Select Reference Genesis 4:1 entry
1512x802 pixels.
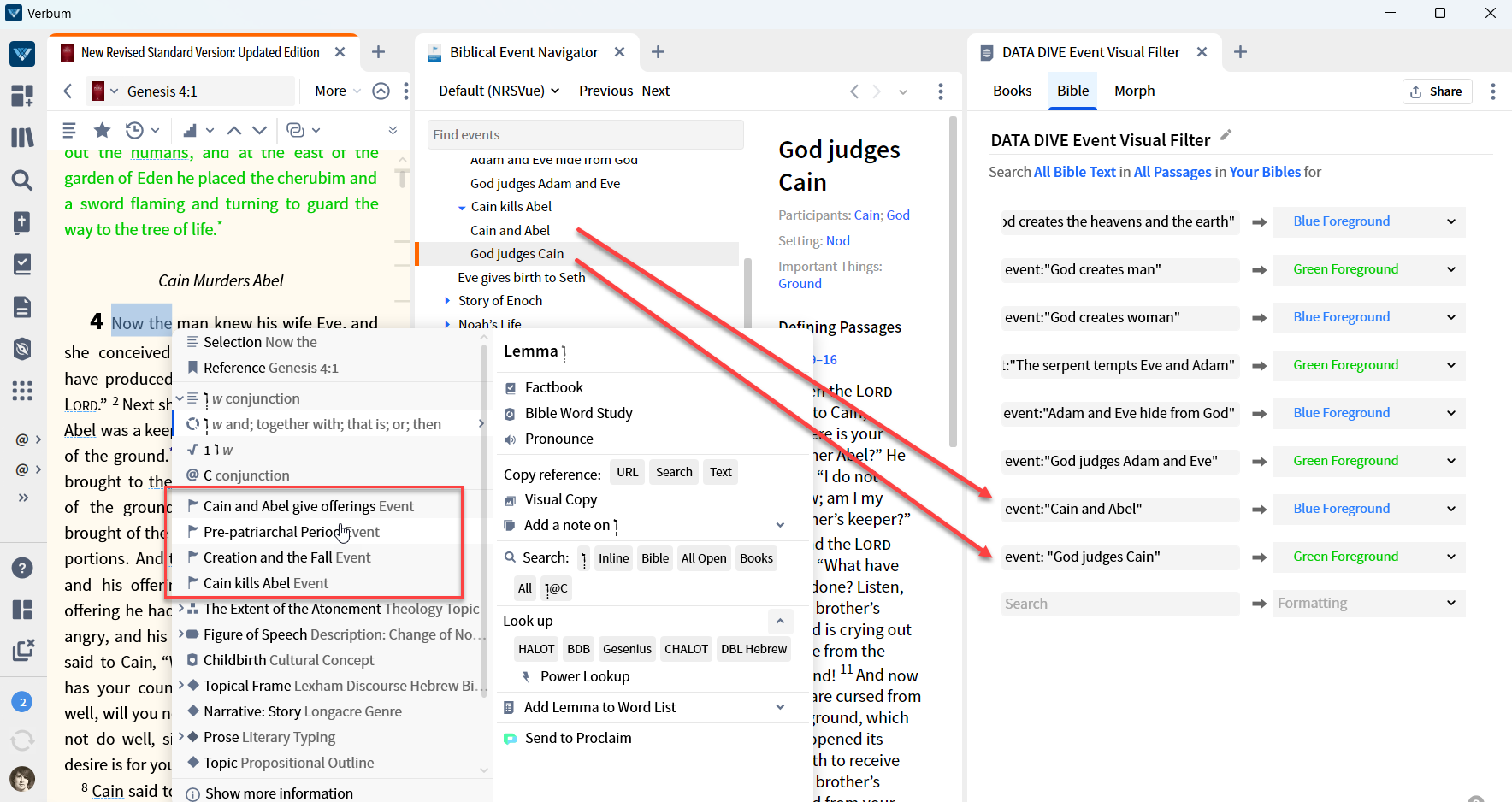click(x=270, y=368)
